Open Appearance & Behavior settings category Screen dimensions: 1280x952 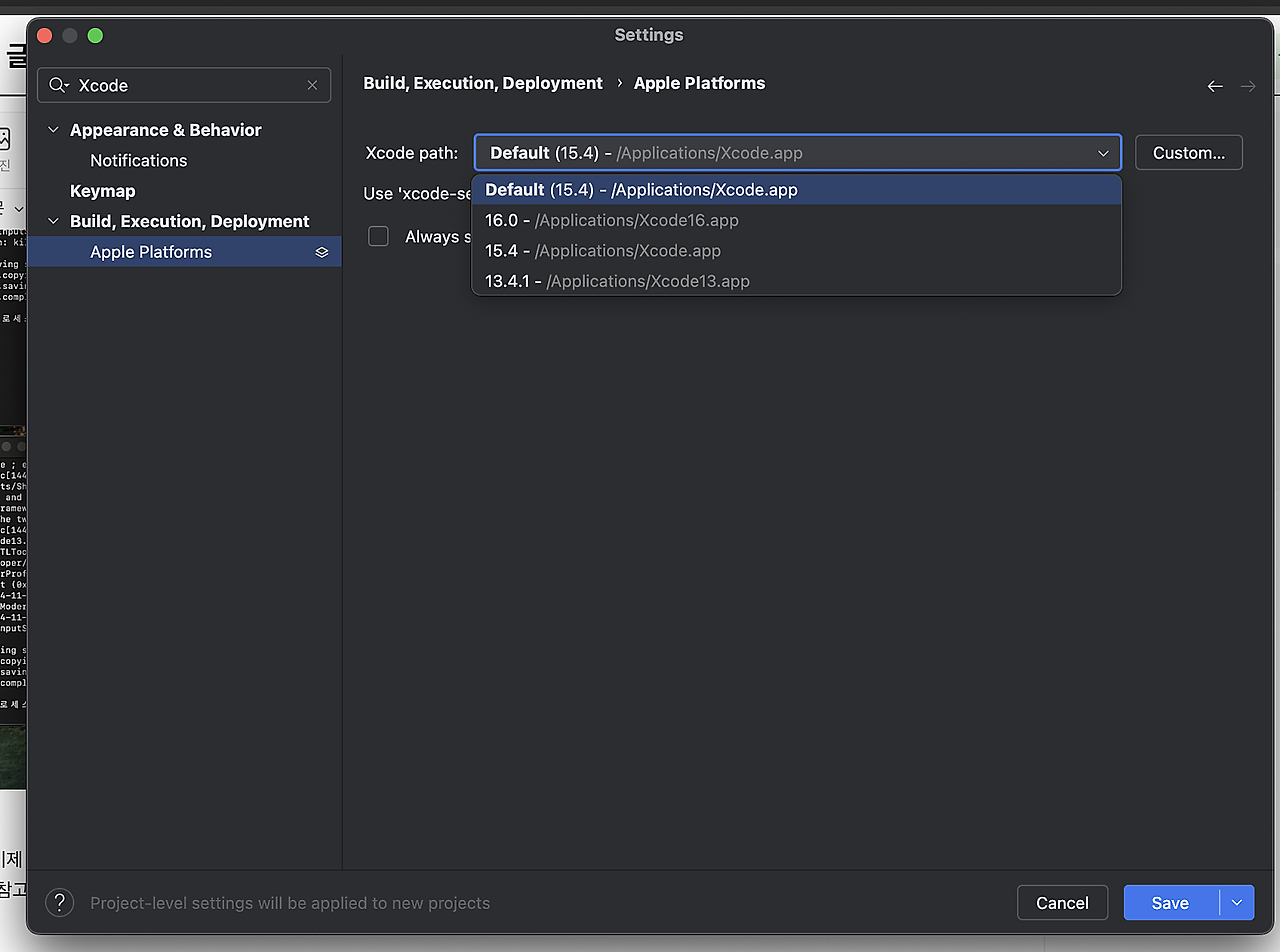click(165, 130)
